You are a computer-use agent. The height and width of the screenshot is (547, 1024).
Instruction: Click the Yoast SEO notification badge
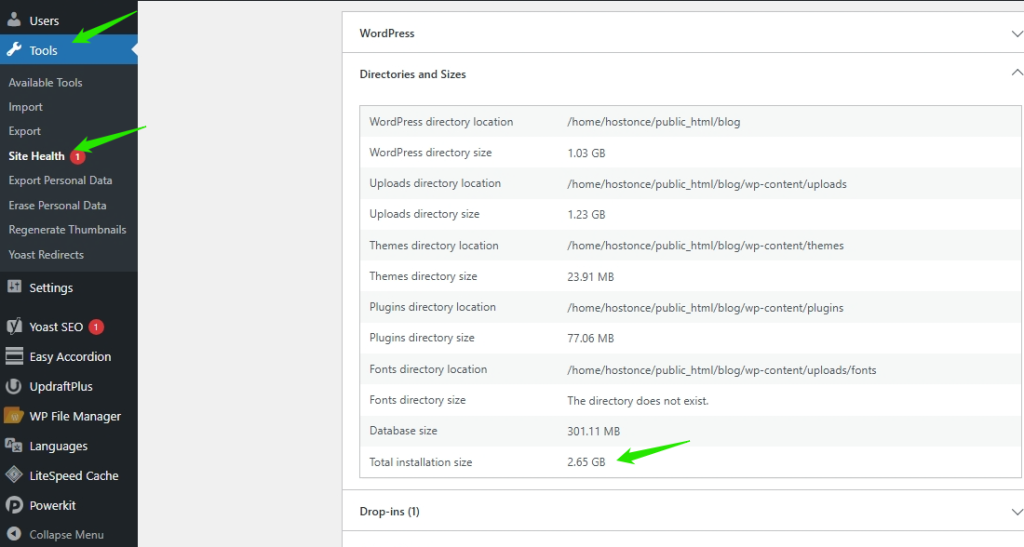[x=96, y=326]
